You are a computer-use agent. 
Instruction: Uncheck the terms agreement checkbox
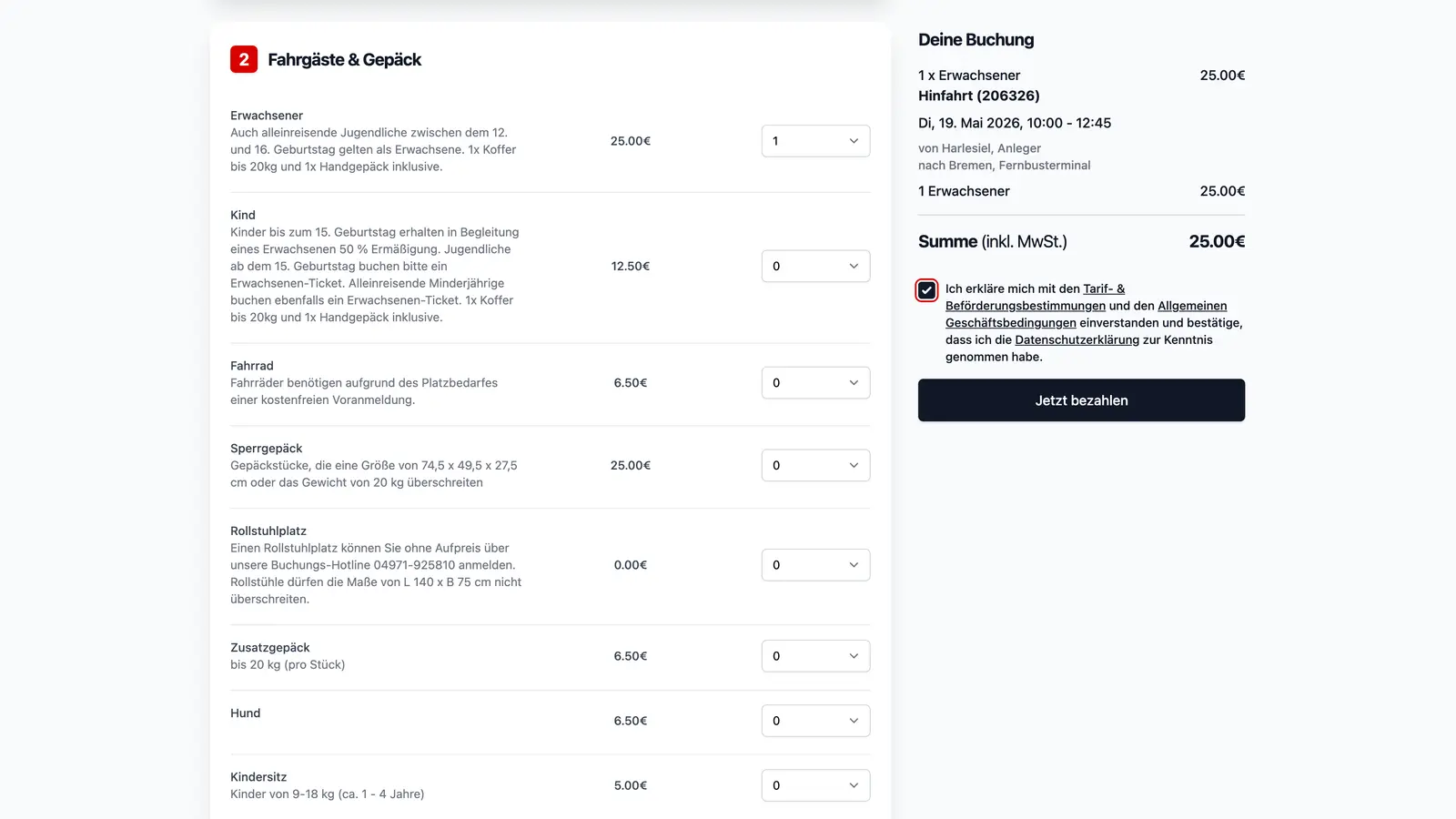tap(926, 290)
